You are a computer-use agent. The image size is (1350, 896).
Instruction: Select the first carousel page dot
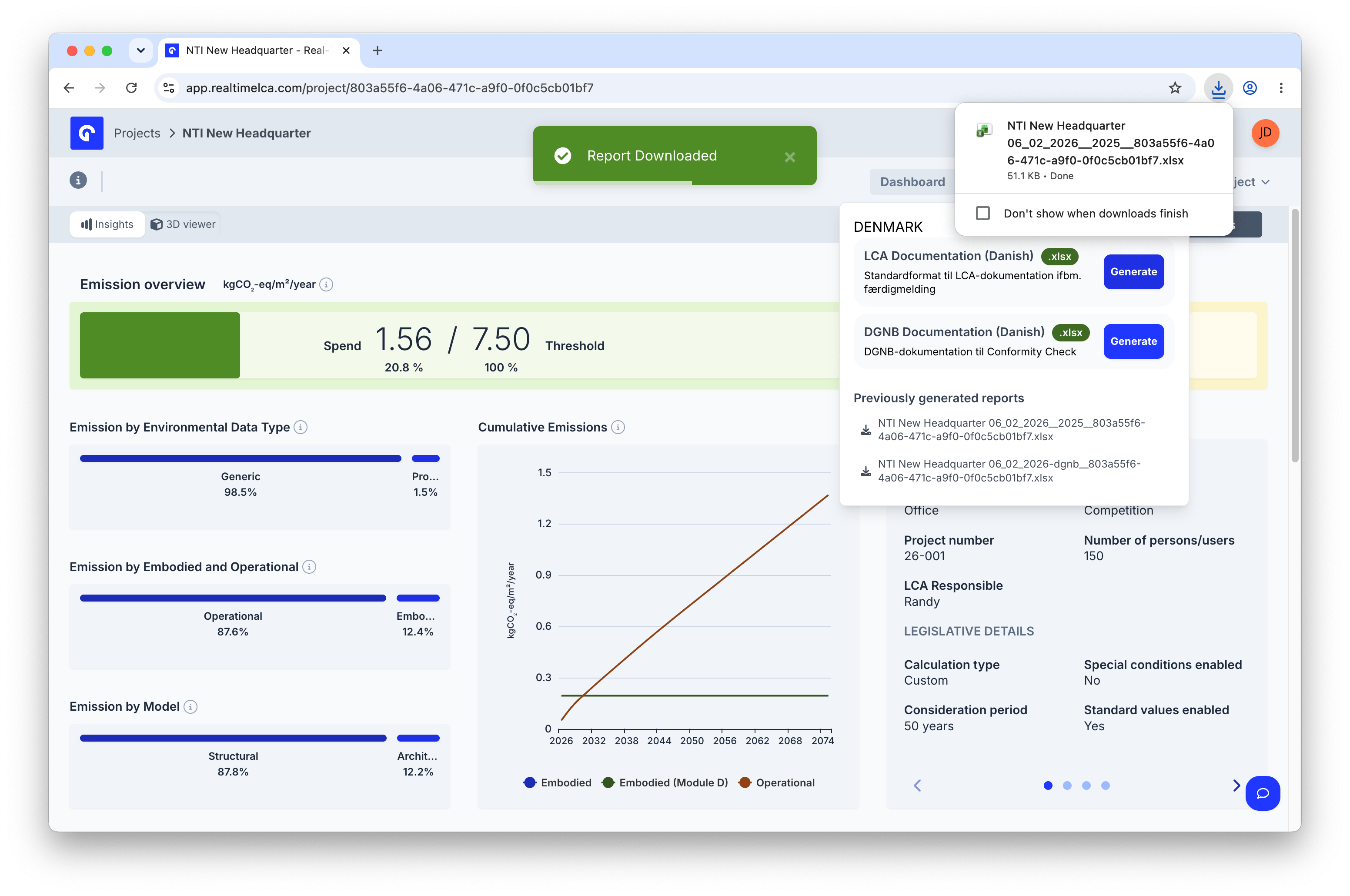click(1048, 786)
